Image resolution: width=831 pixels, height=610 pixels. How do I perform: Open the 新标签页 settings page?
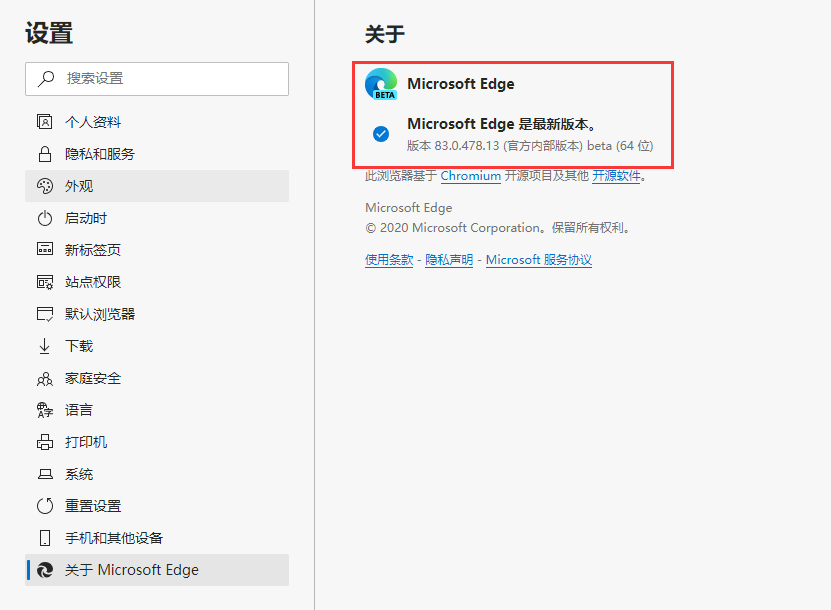(92, 250)
